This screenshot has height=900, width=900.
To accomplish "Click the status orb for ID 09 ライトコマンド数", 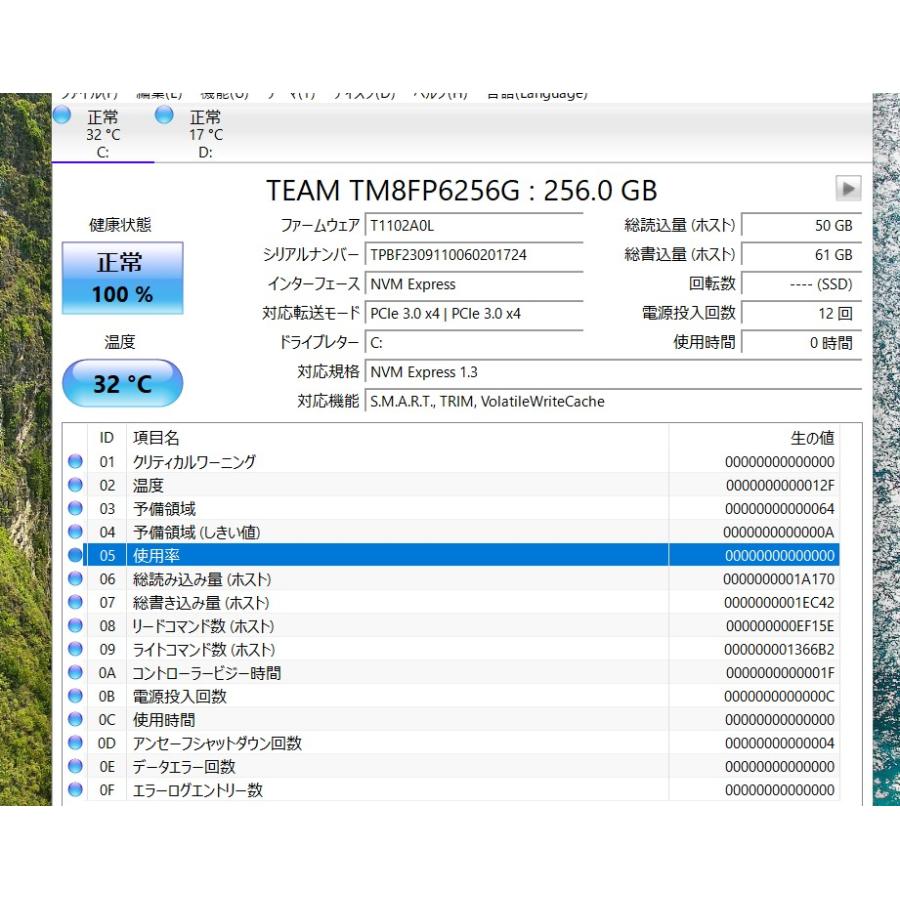I will tap(75, 649).
